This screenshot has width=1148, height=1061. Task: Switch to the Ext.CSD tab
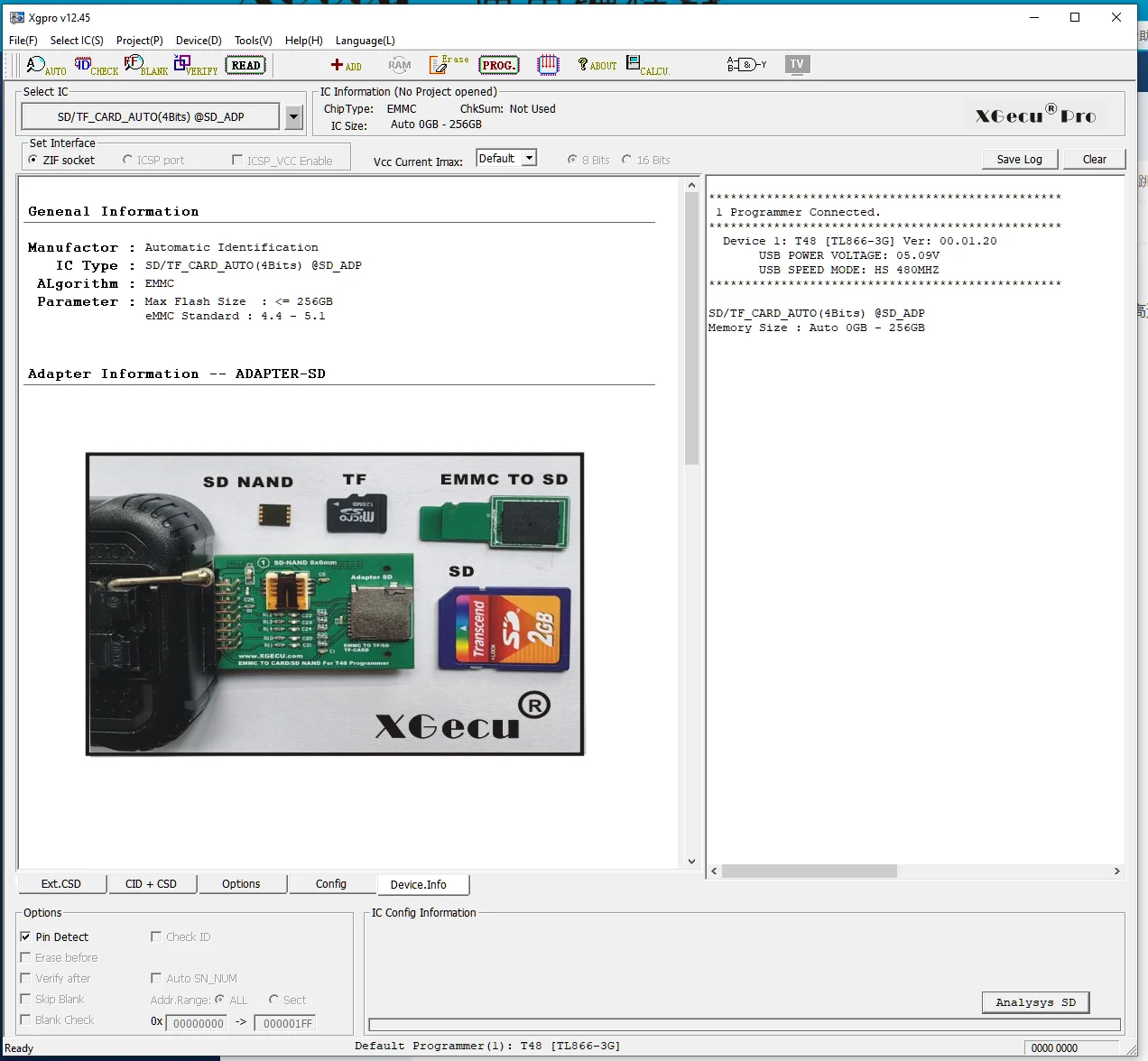61,884
